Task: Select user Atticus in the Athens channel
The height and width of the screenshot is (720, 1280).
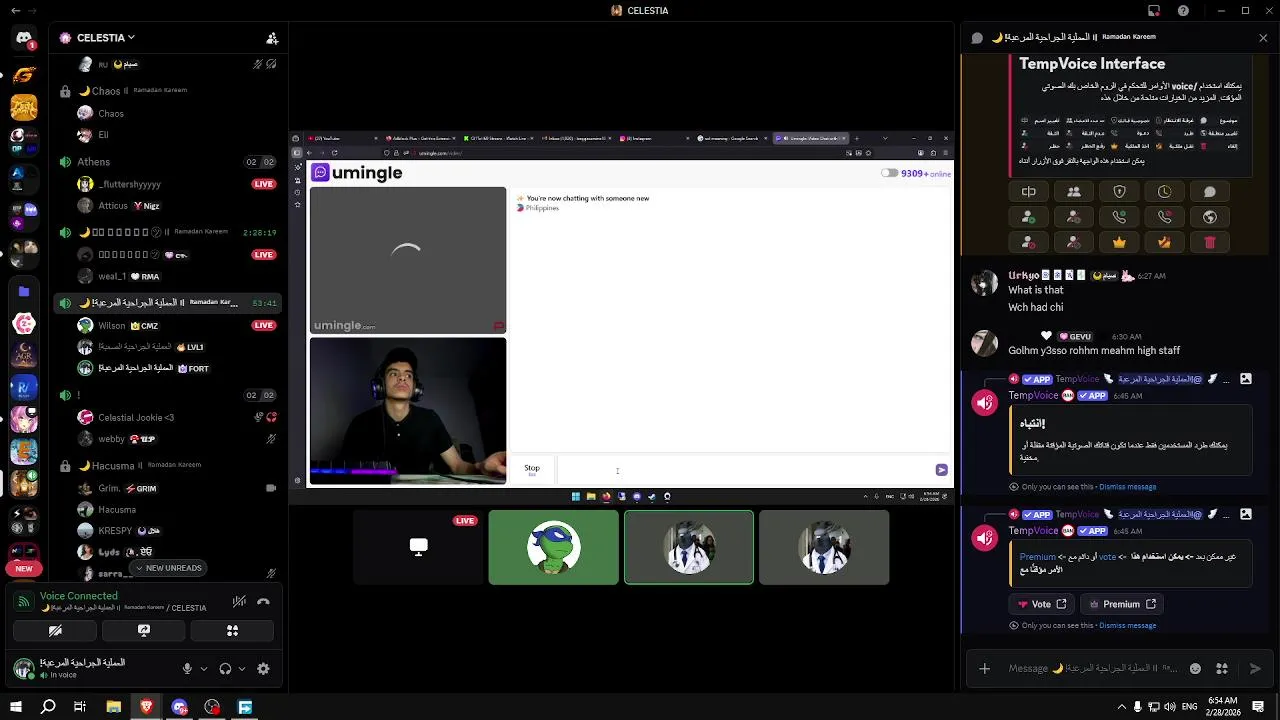Action: click(168, 206)
